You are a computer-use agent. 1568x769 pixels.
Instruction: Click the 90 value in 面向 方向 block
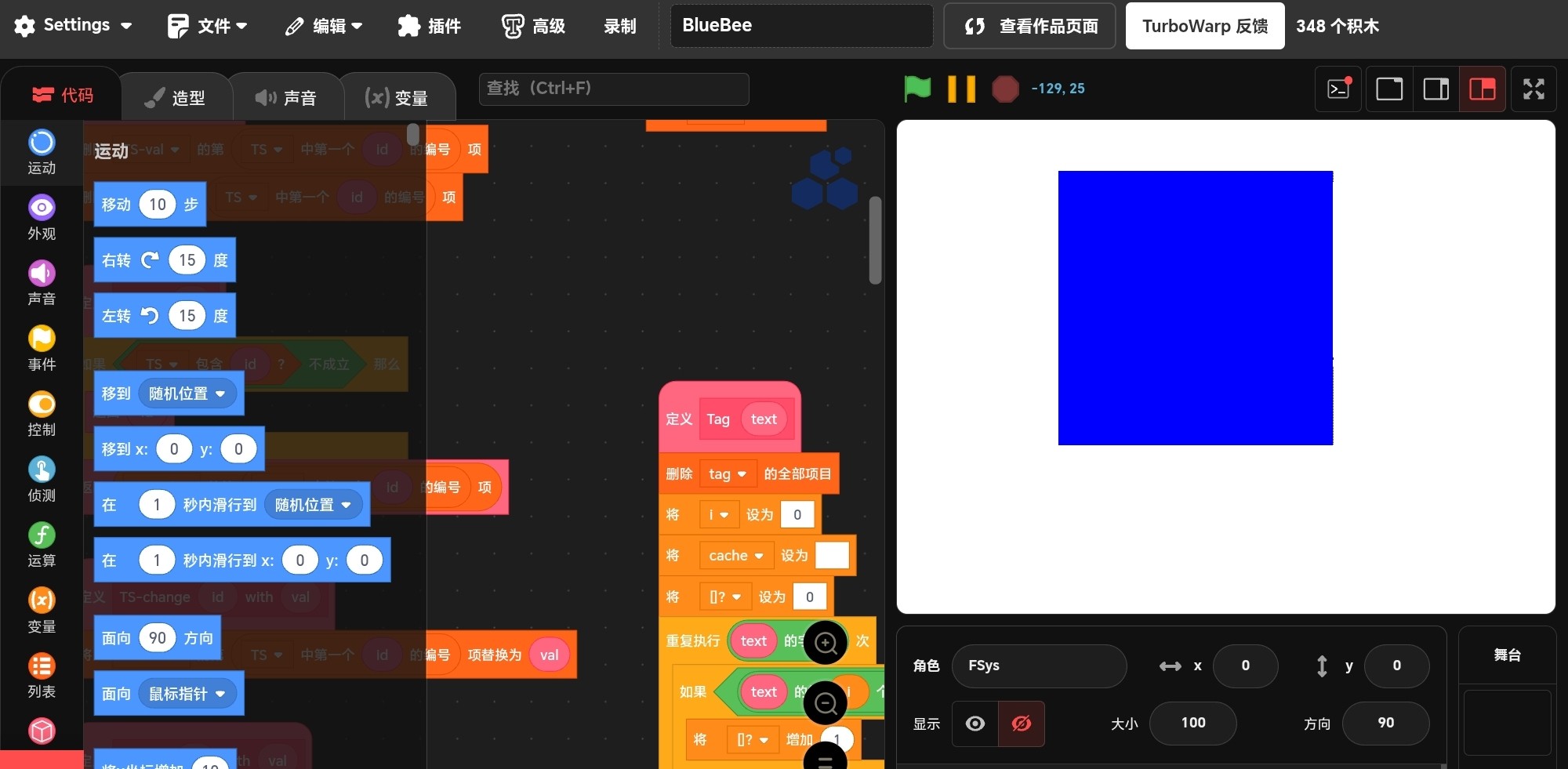pos(158,638)
